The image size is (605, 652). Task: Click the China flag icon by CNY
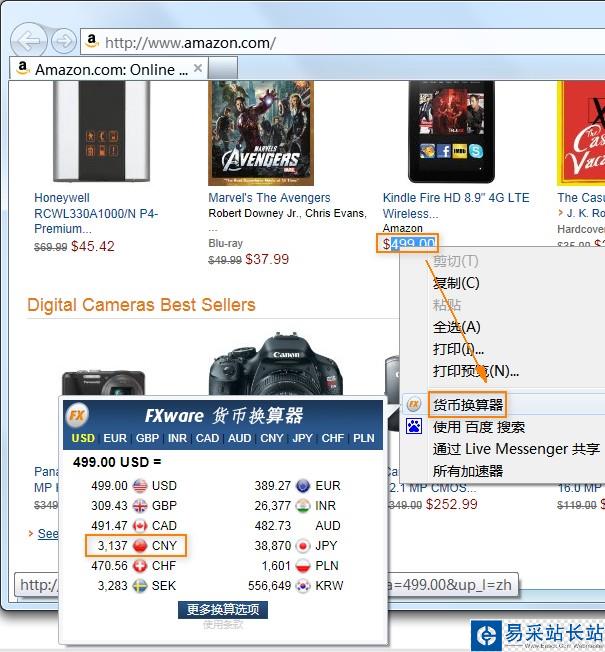point(140,546)
